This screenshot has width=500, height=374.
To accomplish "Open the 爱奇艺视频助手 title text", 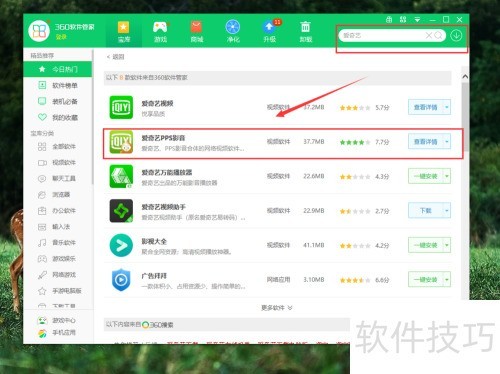I will pyautogui.click(x=163, y=207).
